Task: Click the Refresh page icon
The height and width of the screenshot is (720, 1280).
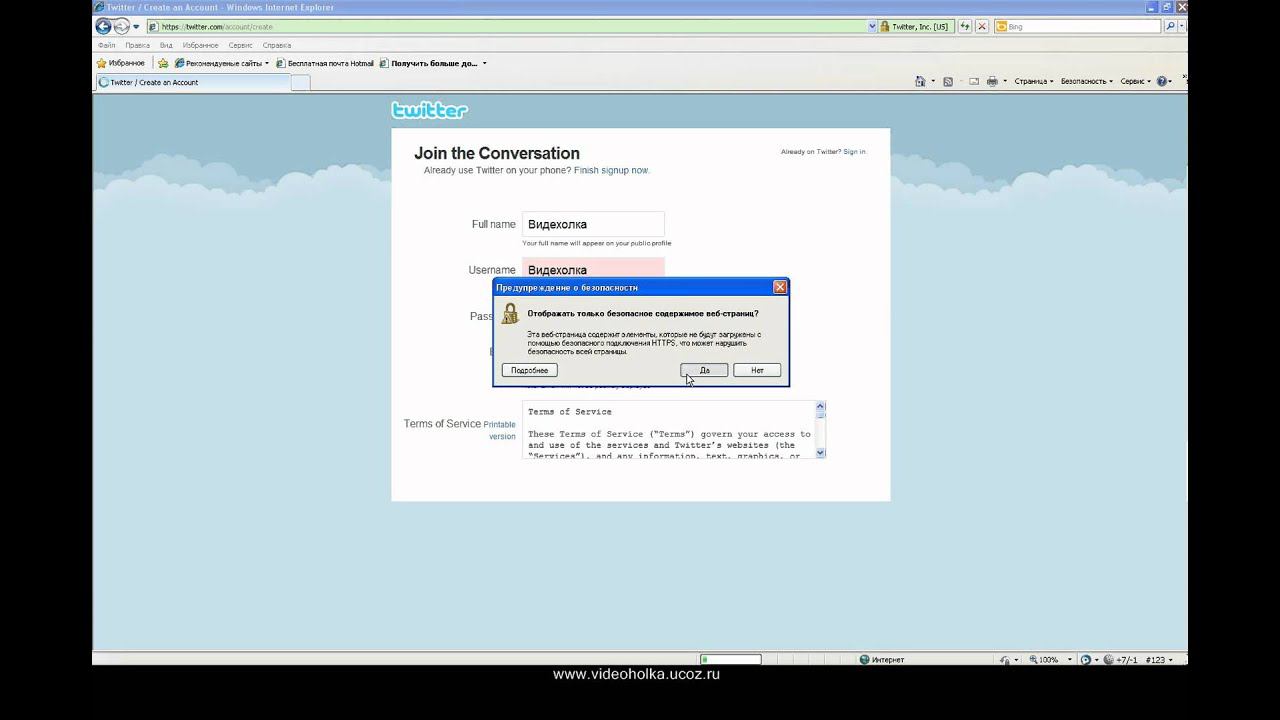Action: 966,27
